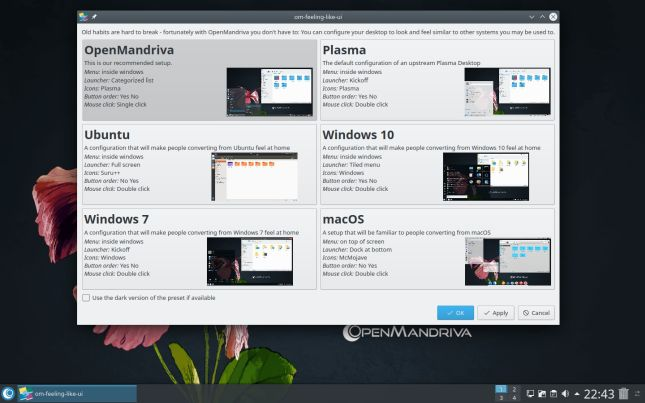
Task: Switch to virtual desktop 2 in pager
Action: 514,389
